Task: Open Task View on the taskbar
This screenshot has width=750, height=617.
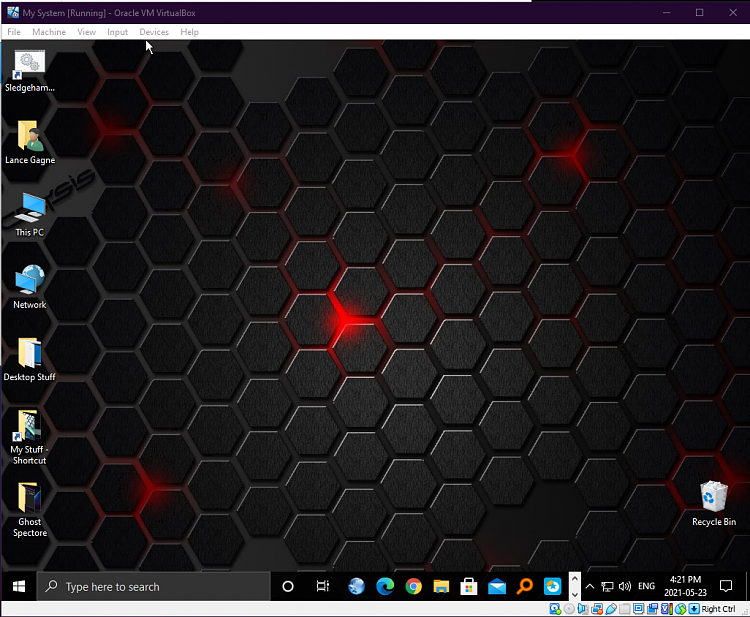Action: tap(323, 586)
